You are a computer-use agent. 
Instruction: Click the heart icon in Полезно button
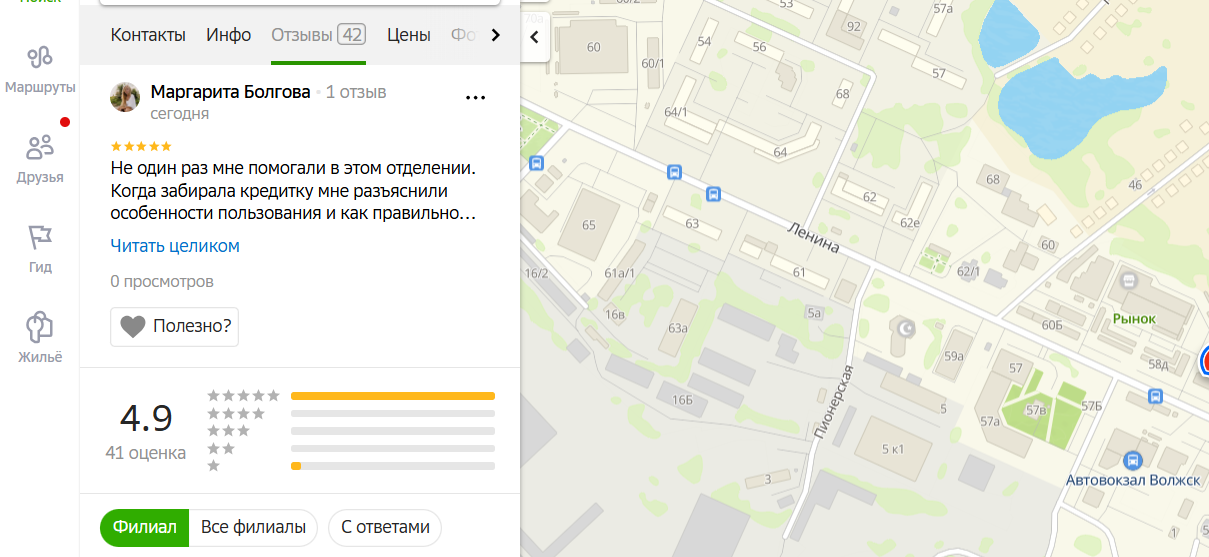coord(132,326)
